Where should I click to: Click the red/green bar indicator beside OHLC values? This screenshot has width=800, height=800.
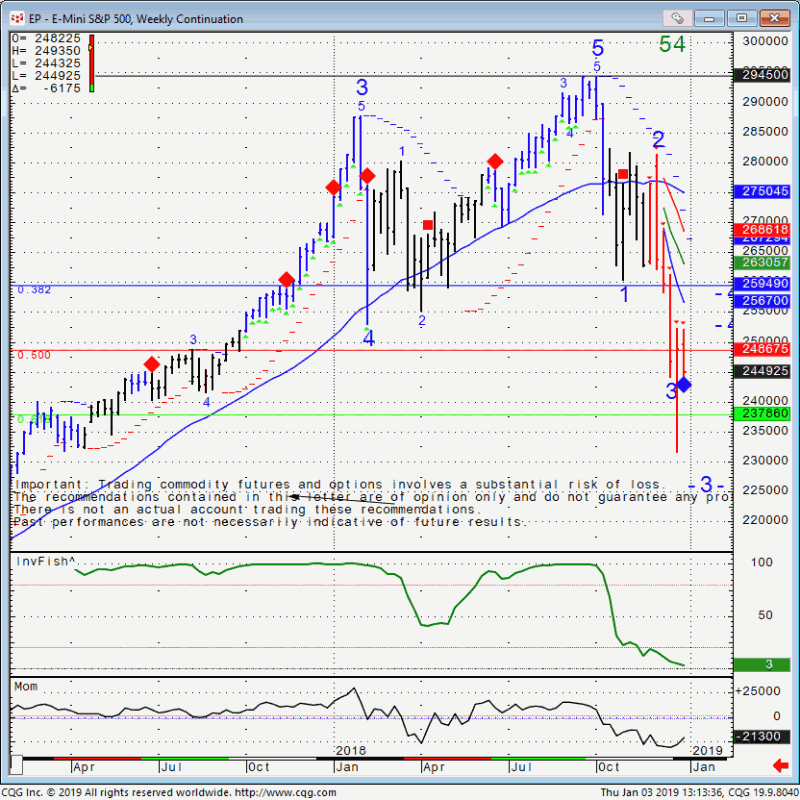click(91, 64)
